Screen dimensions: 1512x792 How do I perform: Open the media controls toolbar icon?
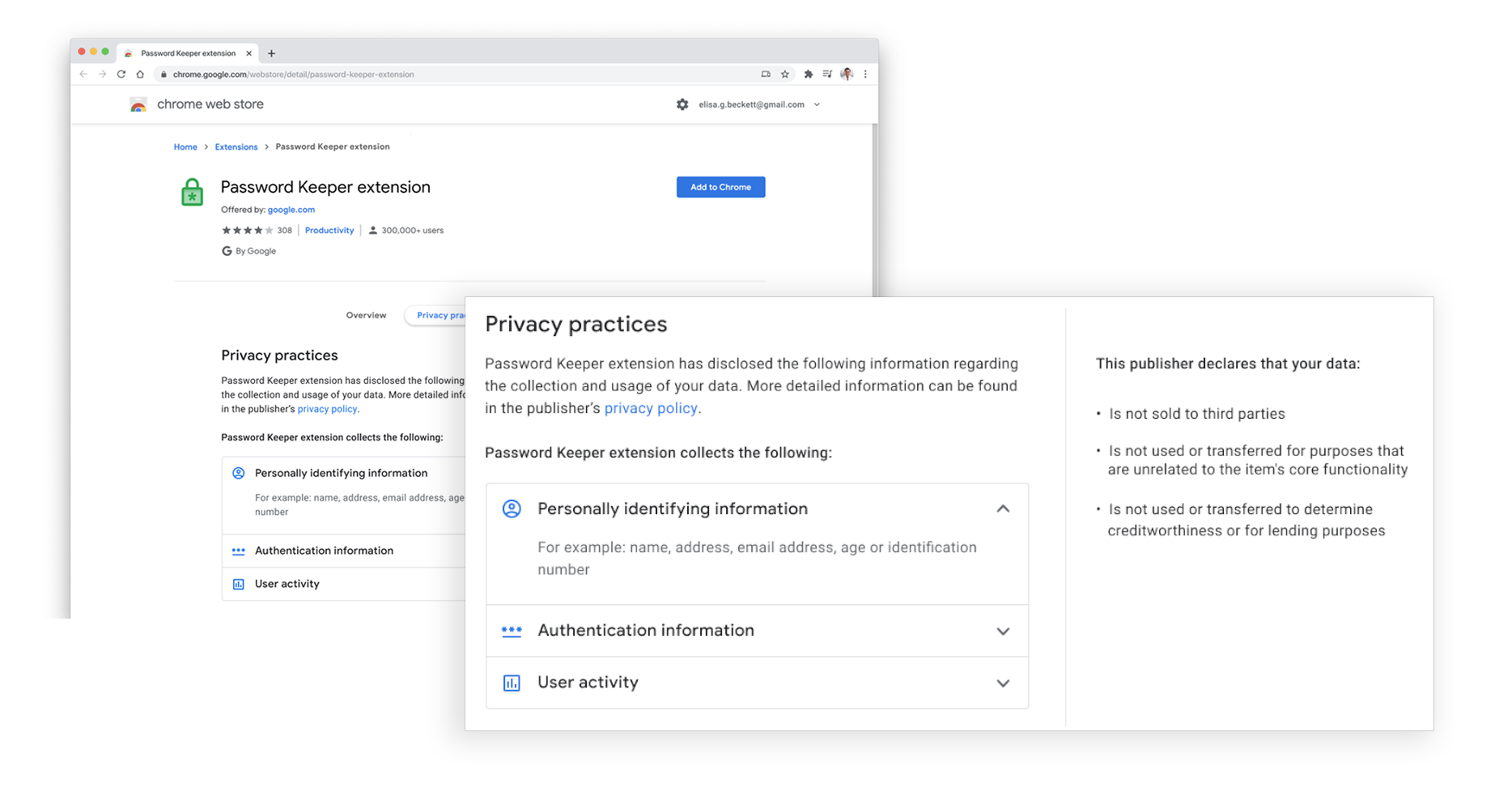827,75
